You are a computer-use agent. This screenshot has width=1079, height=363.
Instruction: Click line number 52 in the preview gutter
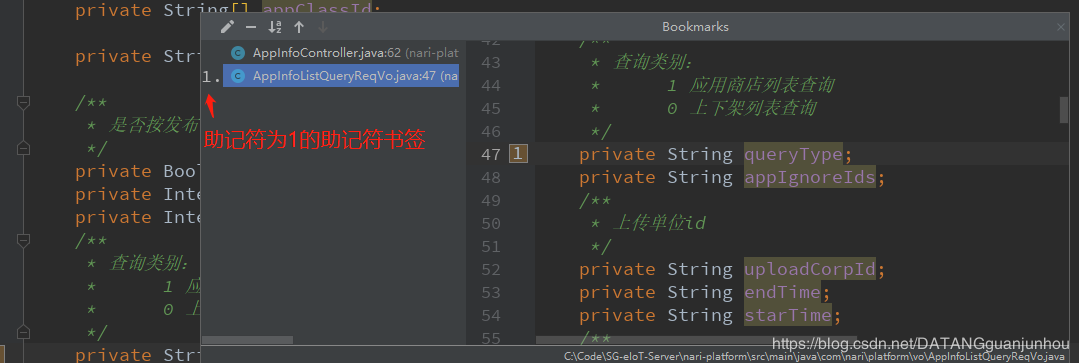point(491,269)
